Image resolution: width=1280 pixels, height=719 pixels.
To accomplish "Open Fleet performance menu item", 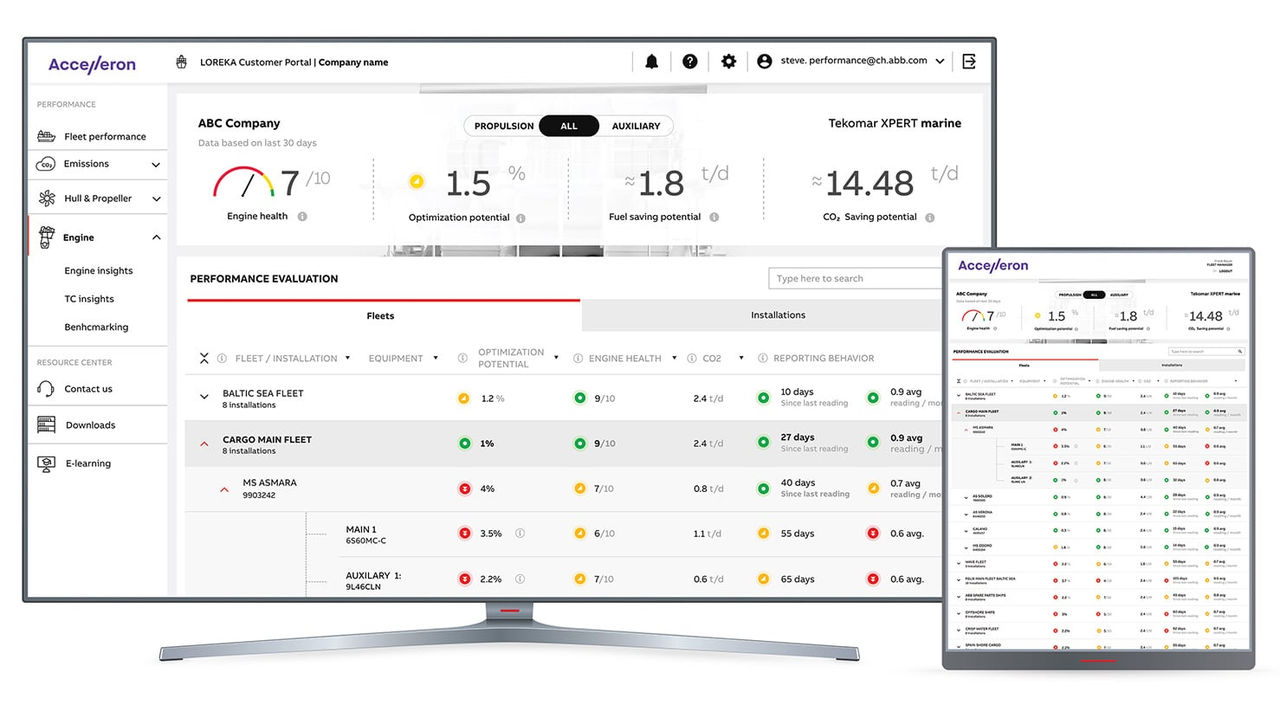I will click(105, 137).
